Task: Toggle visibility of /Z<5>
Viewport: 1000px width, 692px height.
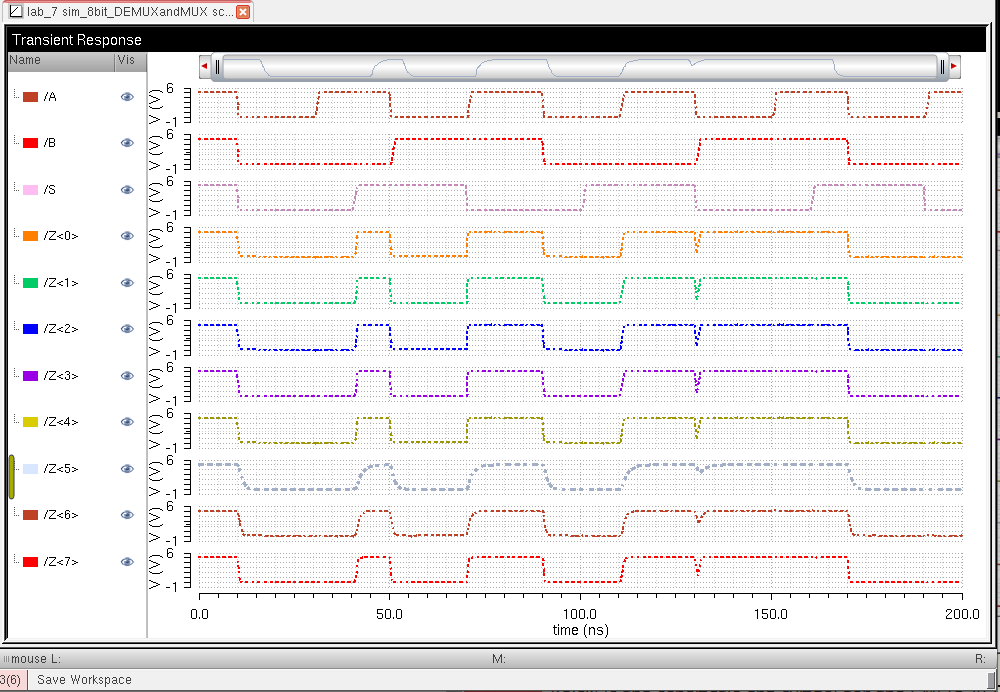Action: click(127, 469)
